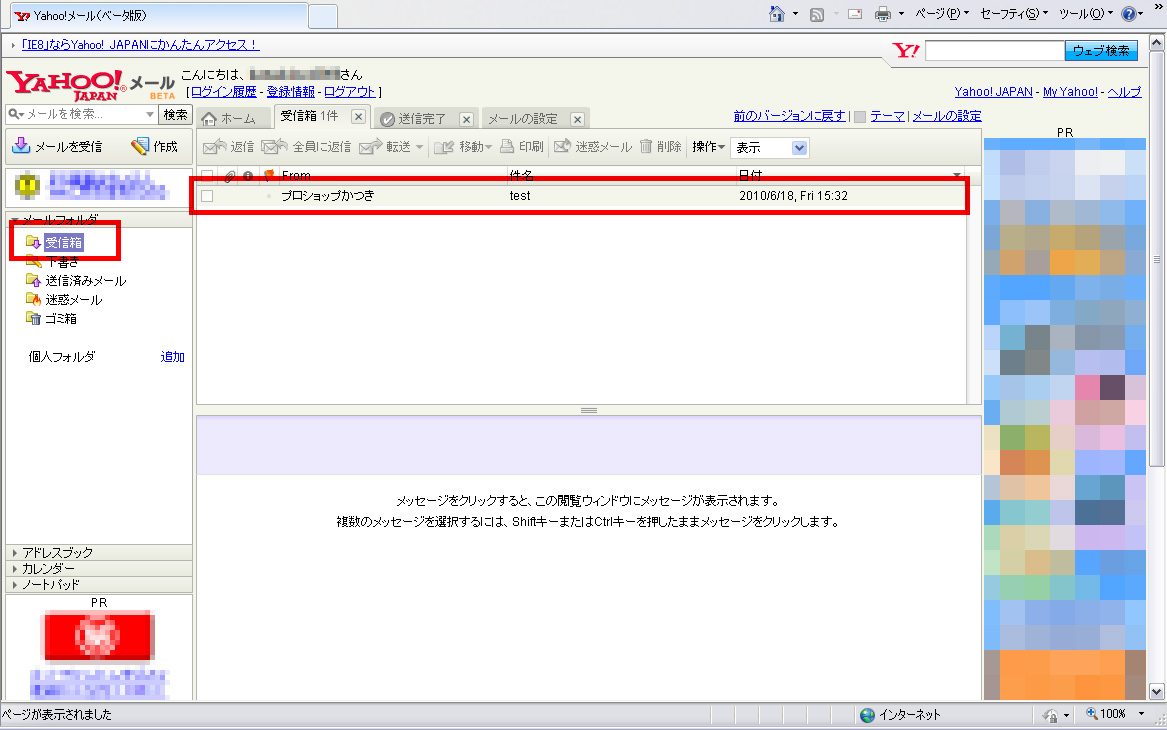The height and width of the screenshot is (730, 1167).
Task: Expand the アドレスブック section
Action: [x=15, y=553]
